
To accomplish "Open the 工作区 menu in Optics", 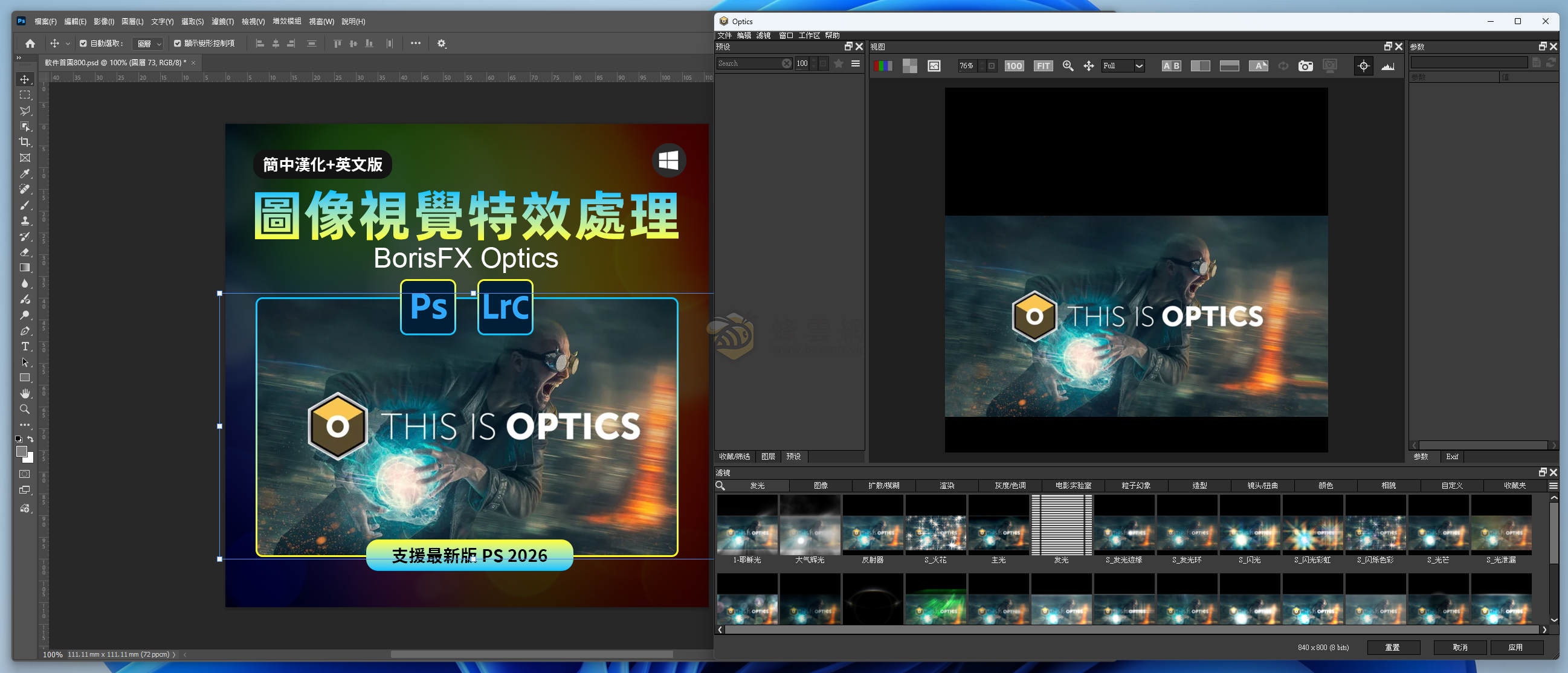I will tap(809, 35).
